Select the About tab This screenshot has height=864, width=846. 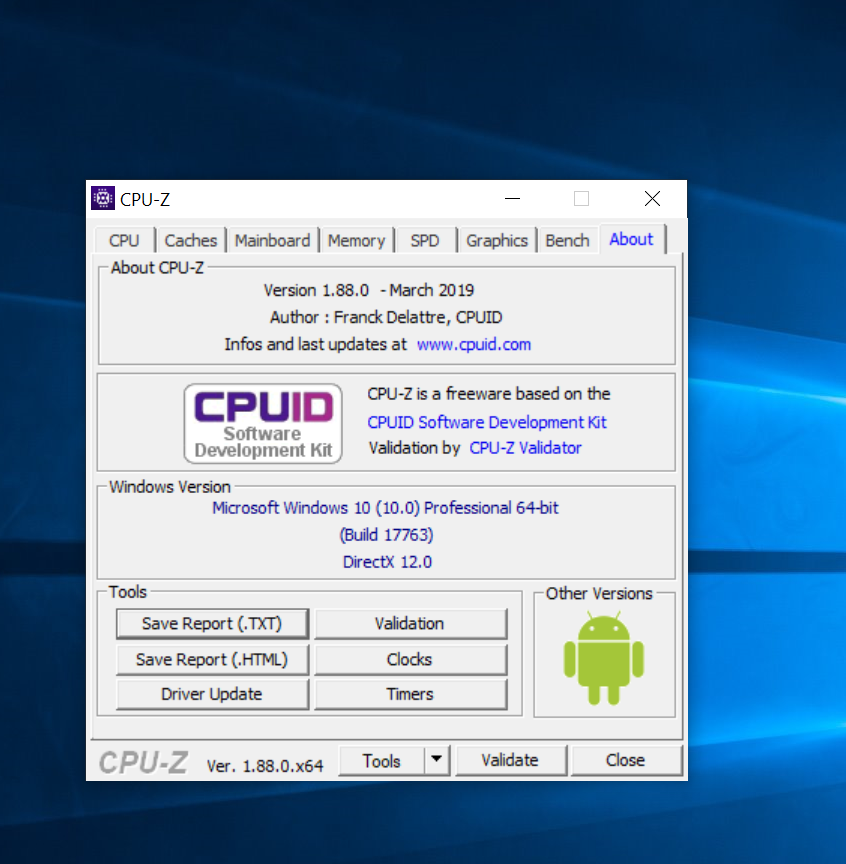click(x=632, y=239)
